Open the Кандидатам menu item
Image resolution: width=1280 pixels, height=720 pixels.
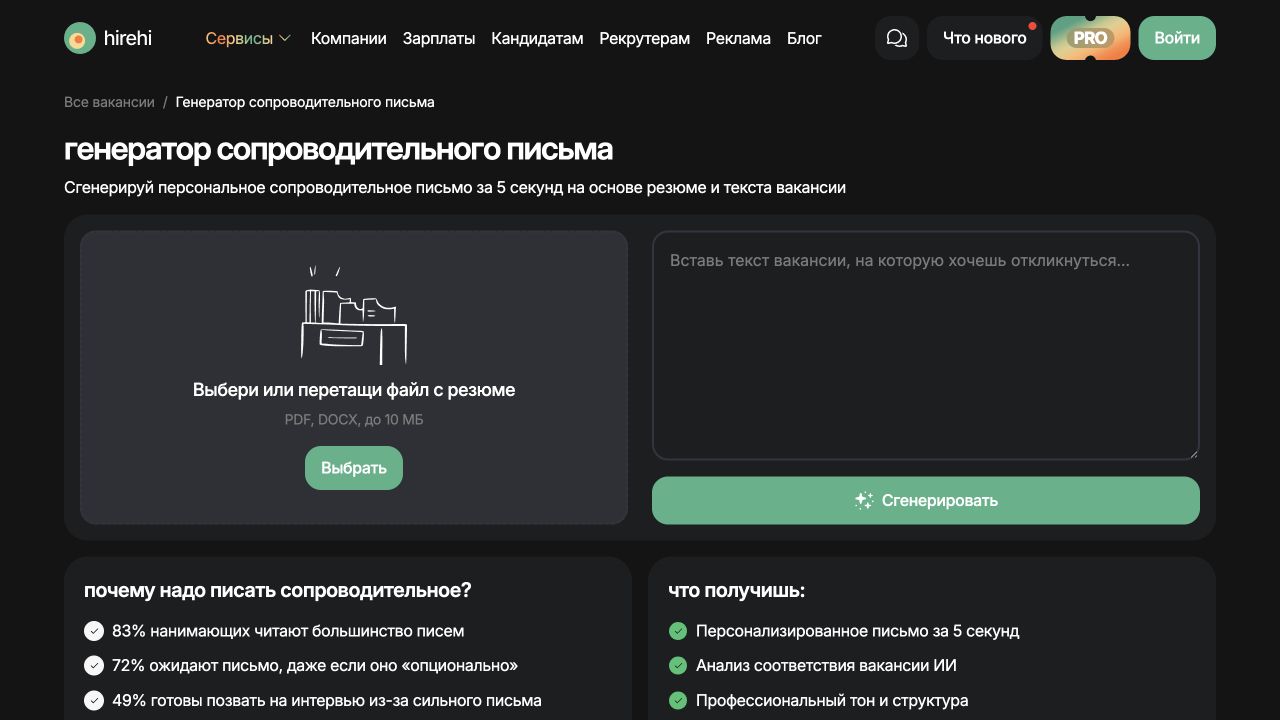pyautogui.click(x=537, y=38)
